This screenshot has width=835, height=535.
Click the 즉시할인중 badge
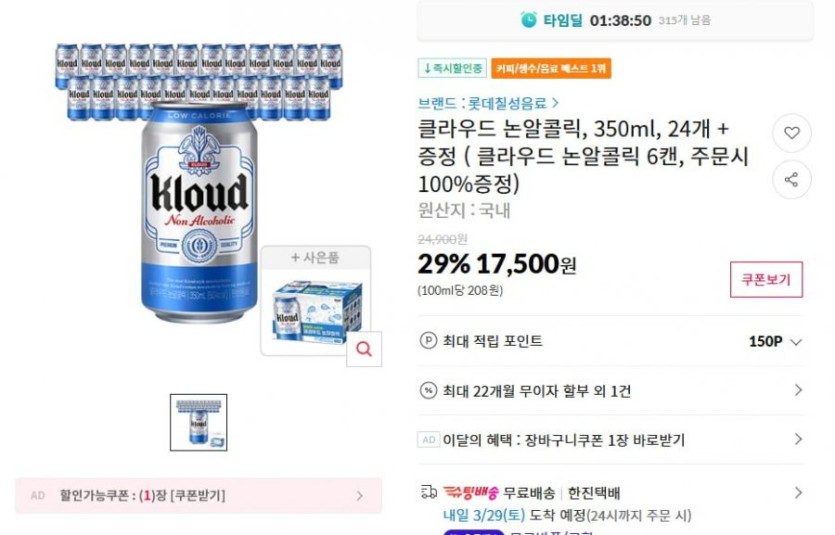[x=452, y=68]
